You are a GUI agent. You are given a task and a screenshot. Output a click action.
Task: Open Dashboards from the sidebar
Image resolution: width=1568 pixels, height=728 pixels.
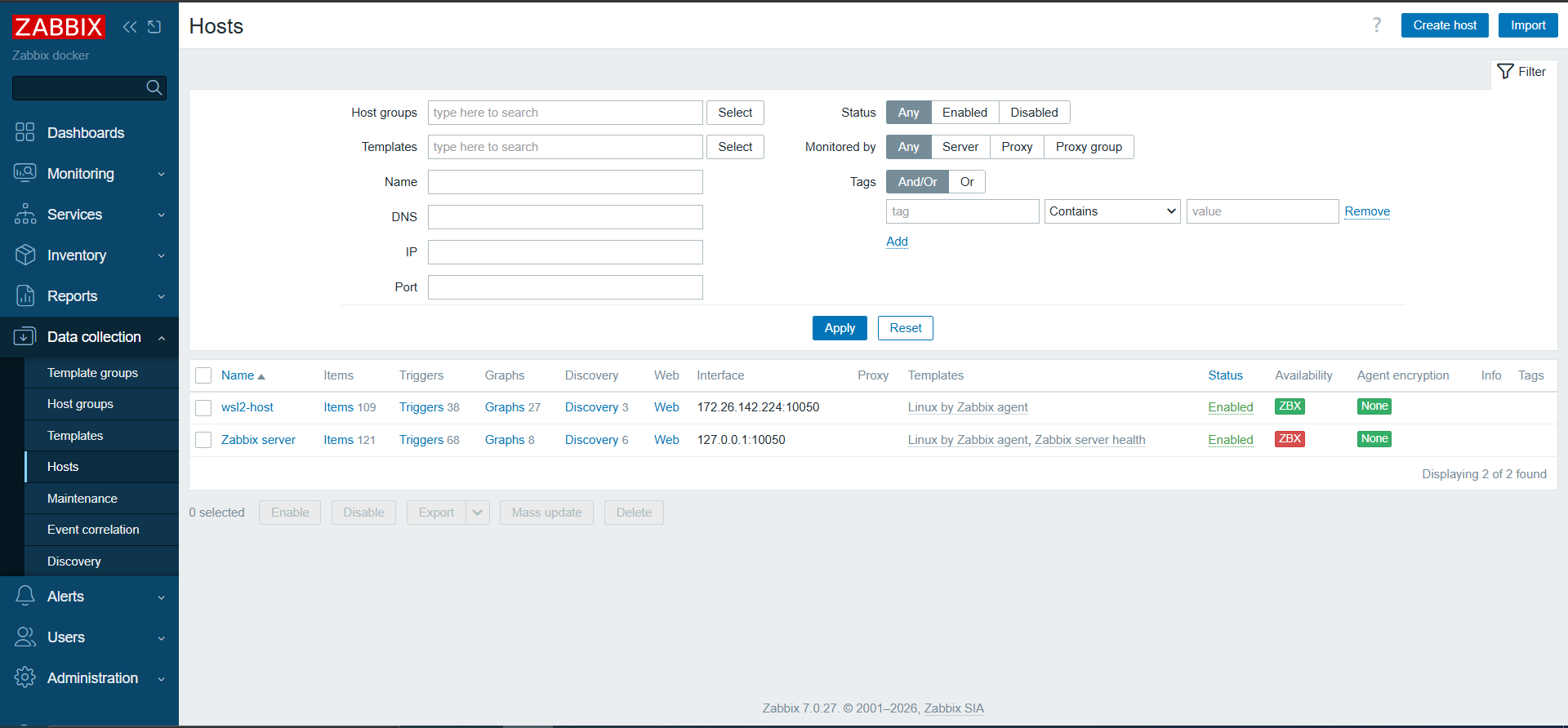(89, 133)
